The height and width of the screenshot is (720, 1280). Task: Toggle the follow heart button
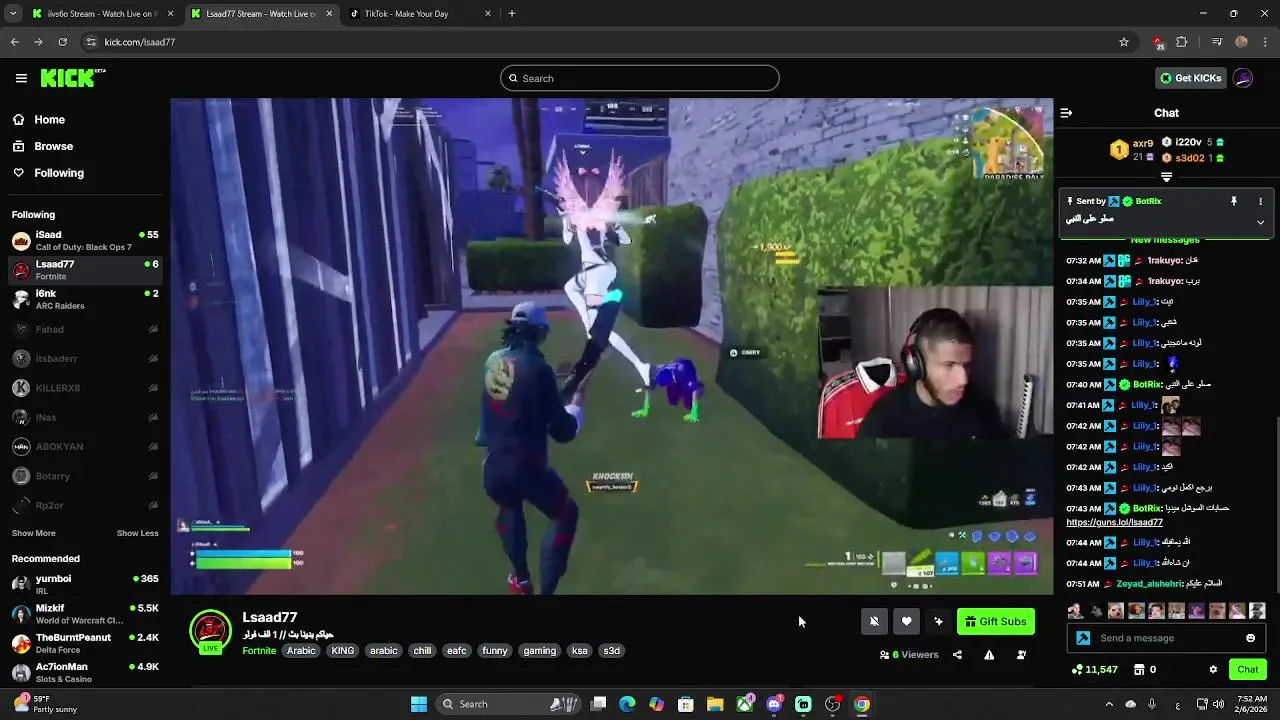pos(906,622)
